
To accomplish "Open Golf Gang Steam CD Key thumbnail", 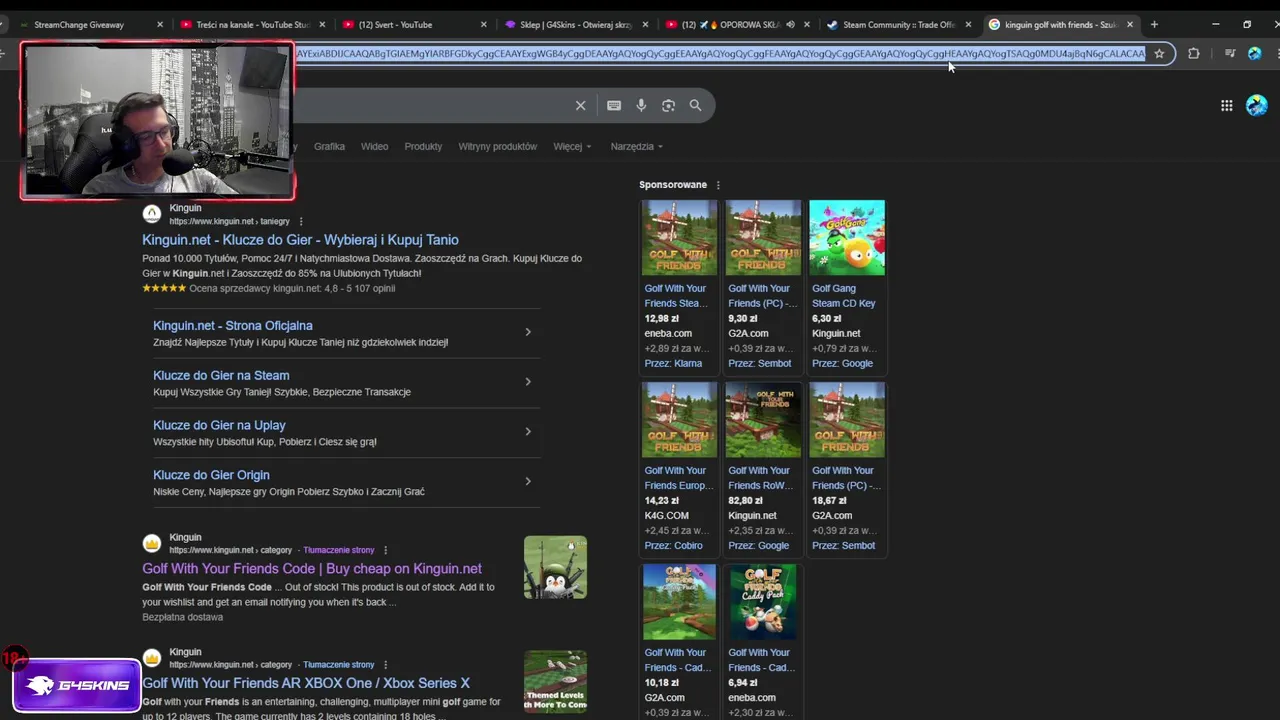I will click(847, 238).
